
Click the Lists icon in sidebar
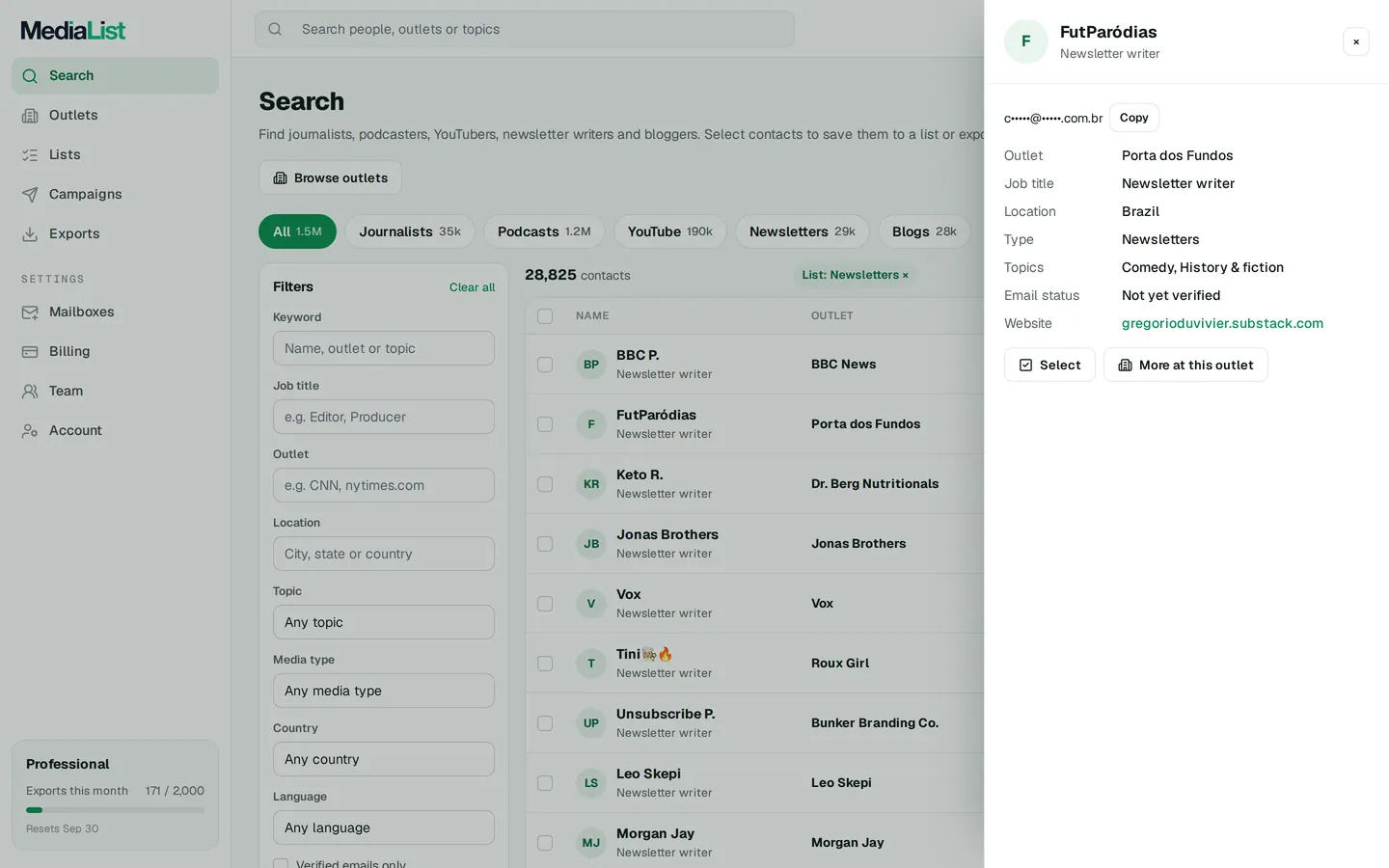coord(30,155)
